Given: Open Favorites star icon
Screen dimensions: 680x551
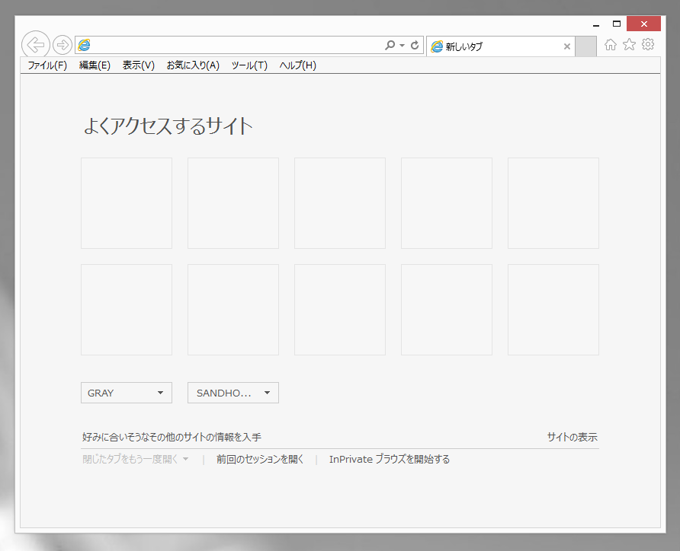Looking at the screenshot, I should [x=629, y=44].
